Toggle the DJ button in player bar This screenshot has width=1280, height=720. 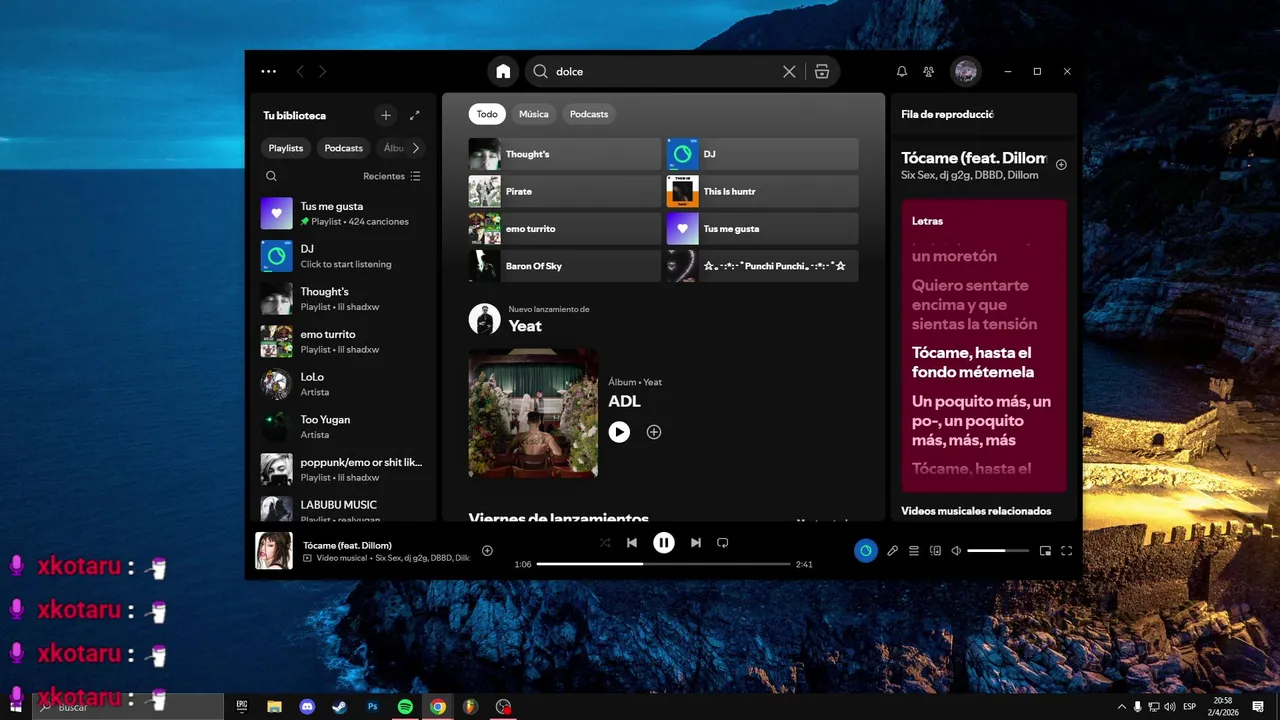(866, 550)
